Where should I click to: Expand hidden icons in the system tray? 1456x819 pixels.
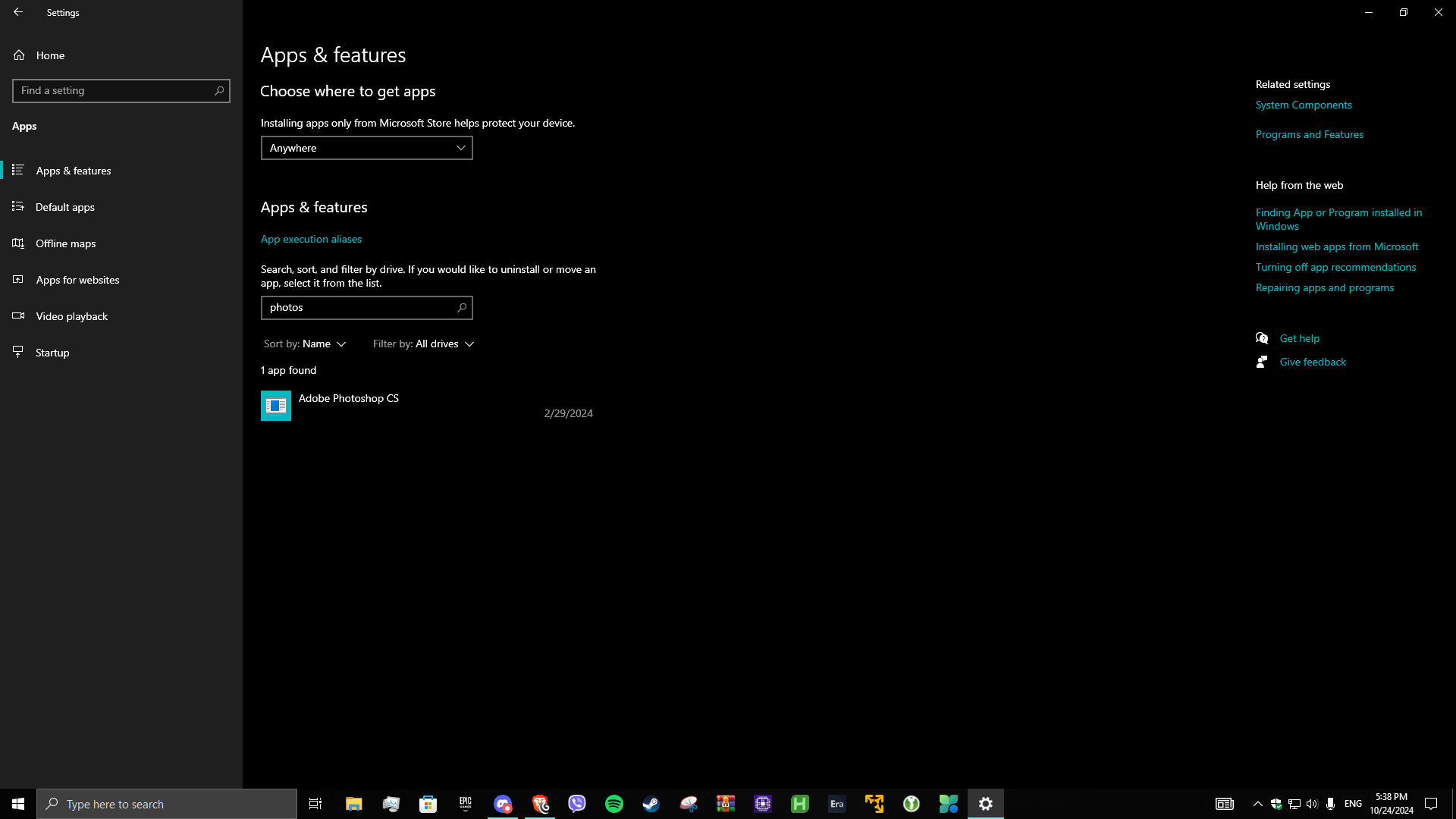click(x=1257, y=803)
